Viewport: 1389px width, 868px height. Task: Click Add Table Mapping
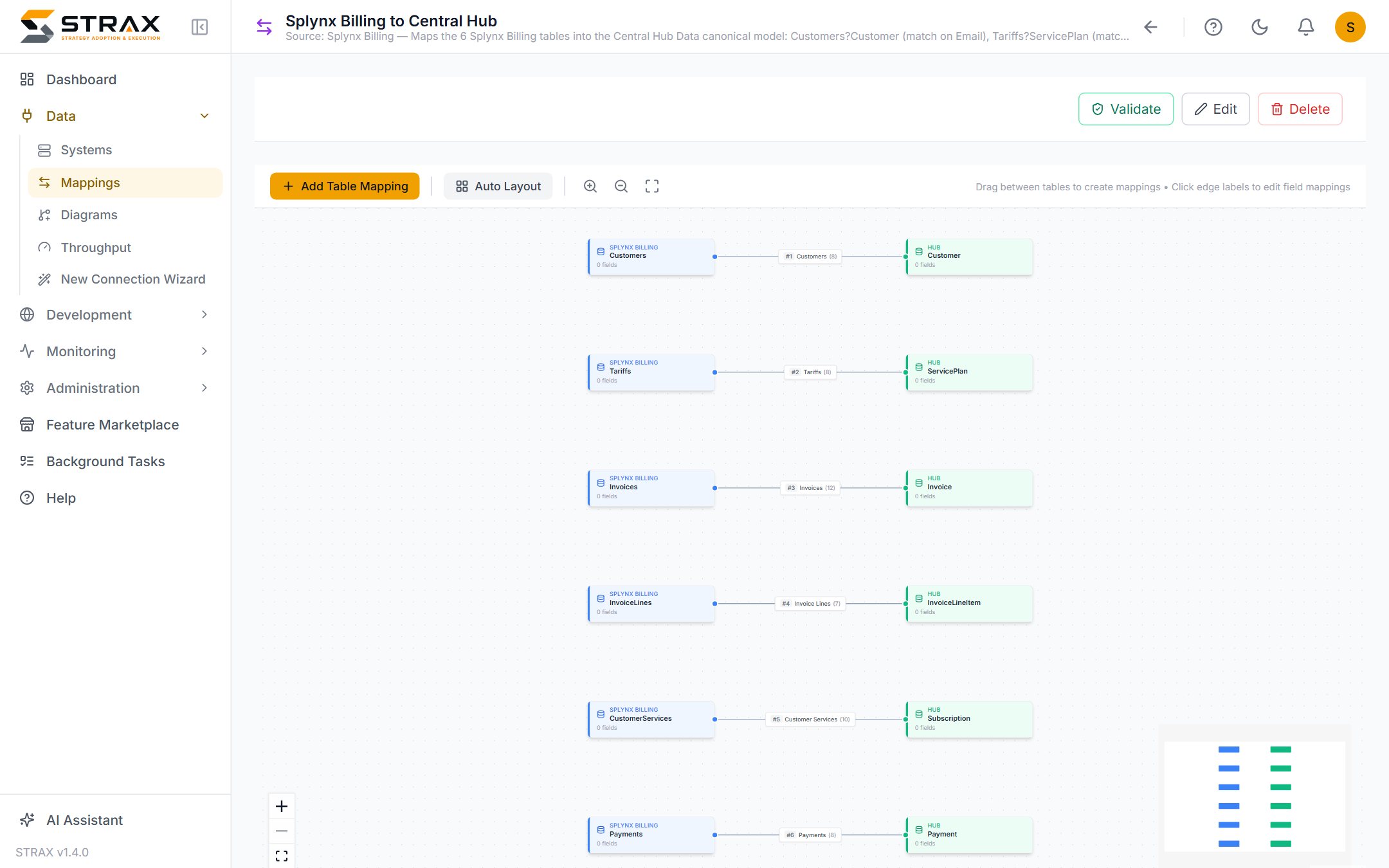tap(345, 186)
